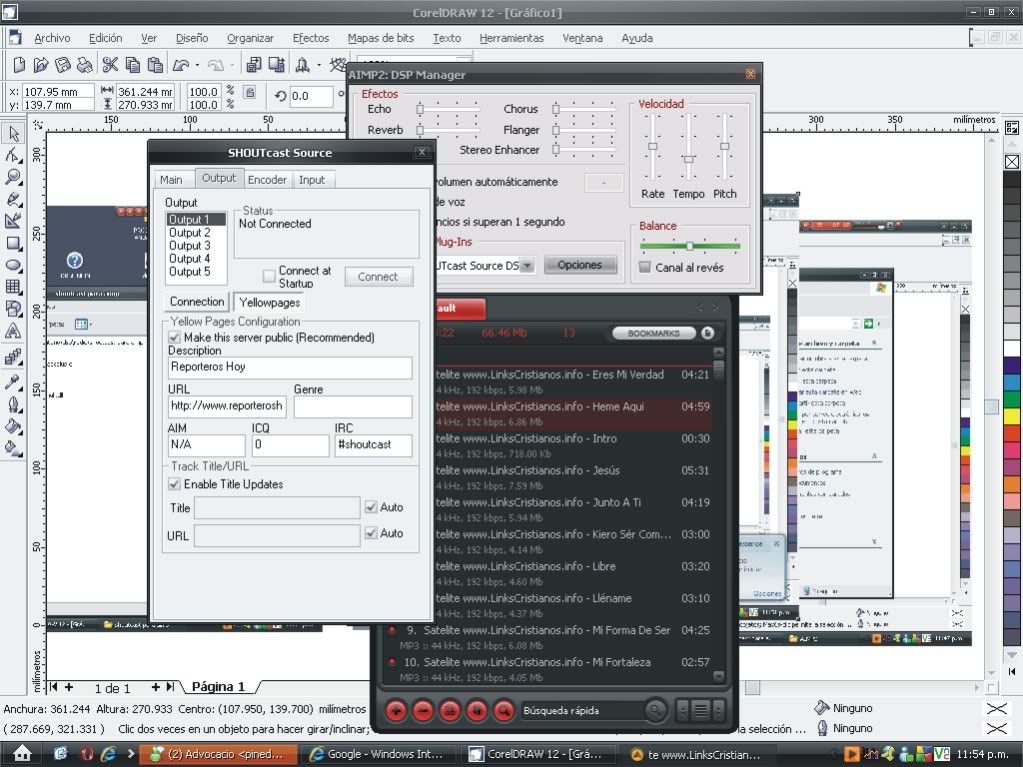Click the Opciones button in DSP Manager

click(x=580, y=265)
